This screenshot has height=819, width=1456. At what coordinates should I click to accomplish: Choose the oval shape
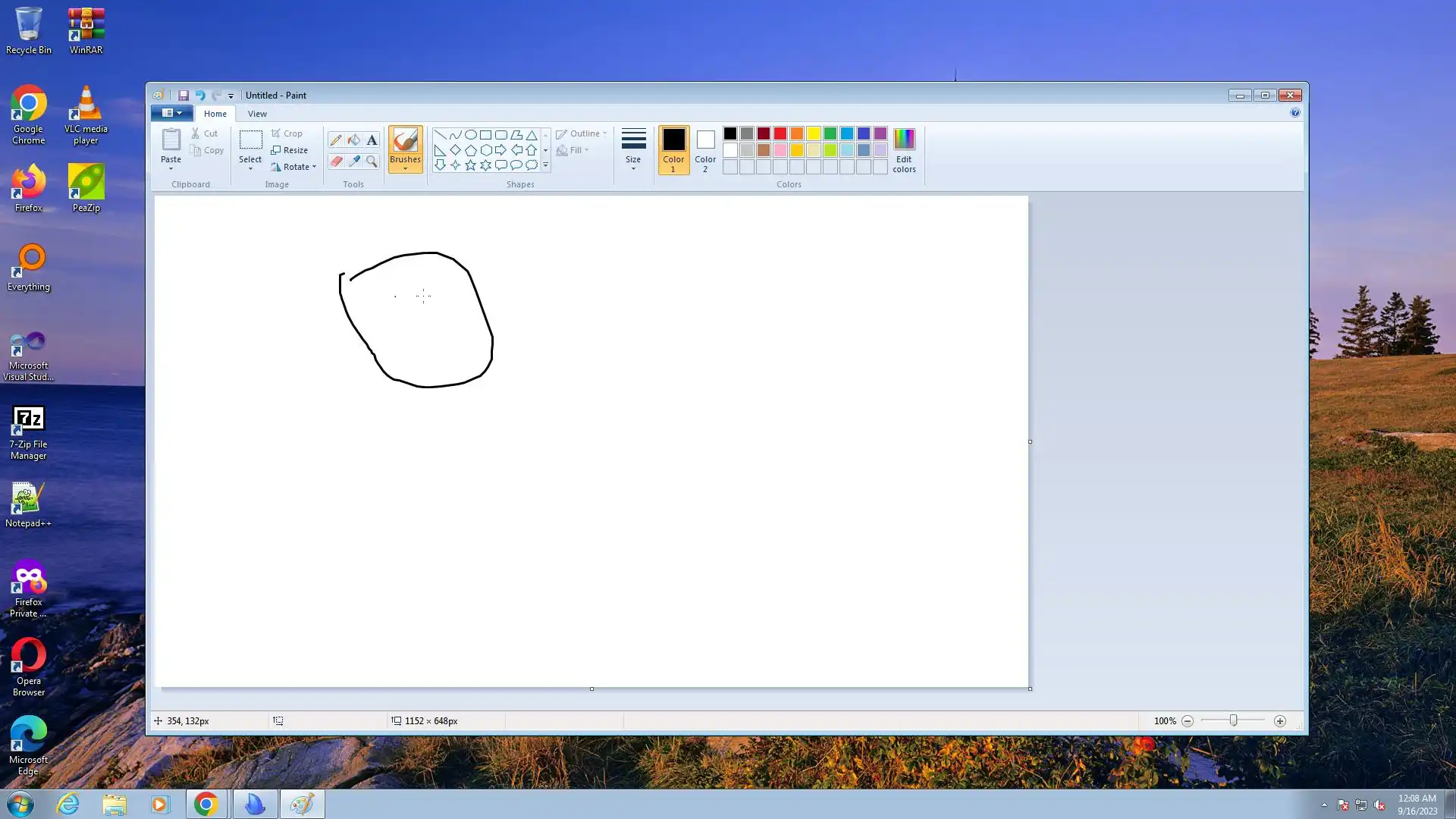coord(470,135)
